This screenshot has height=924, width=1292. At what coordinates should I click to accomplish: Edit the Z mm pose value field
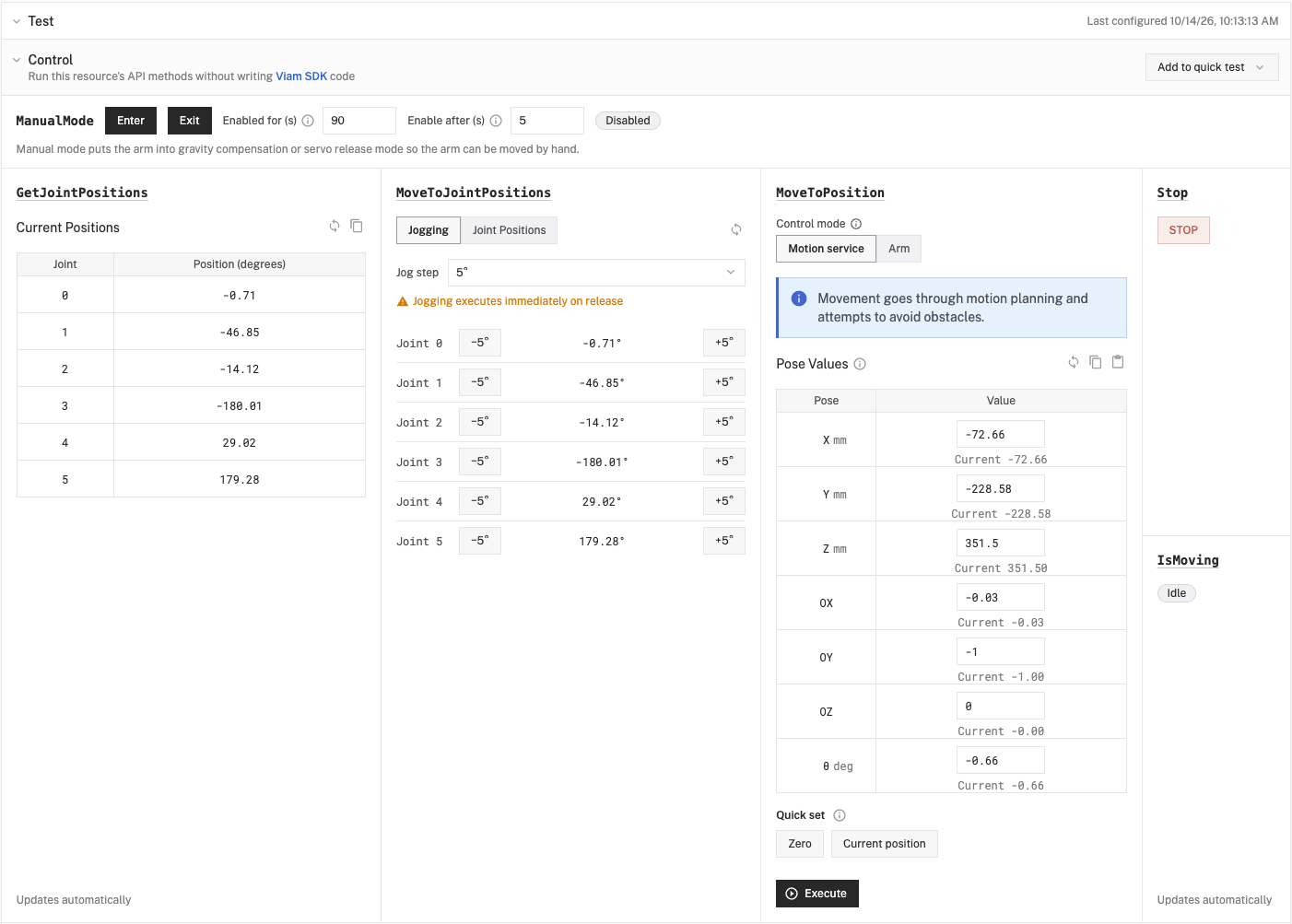coord(1001,544)
